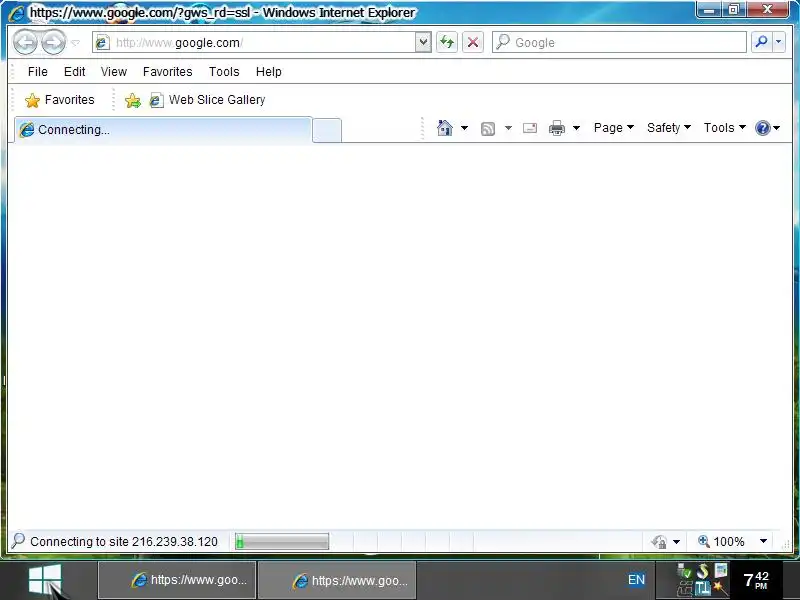Open the File menu

pos(38,72)
